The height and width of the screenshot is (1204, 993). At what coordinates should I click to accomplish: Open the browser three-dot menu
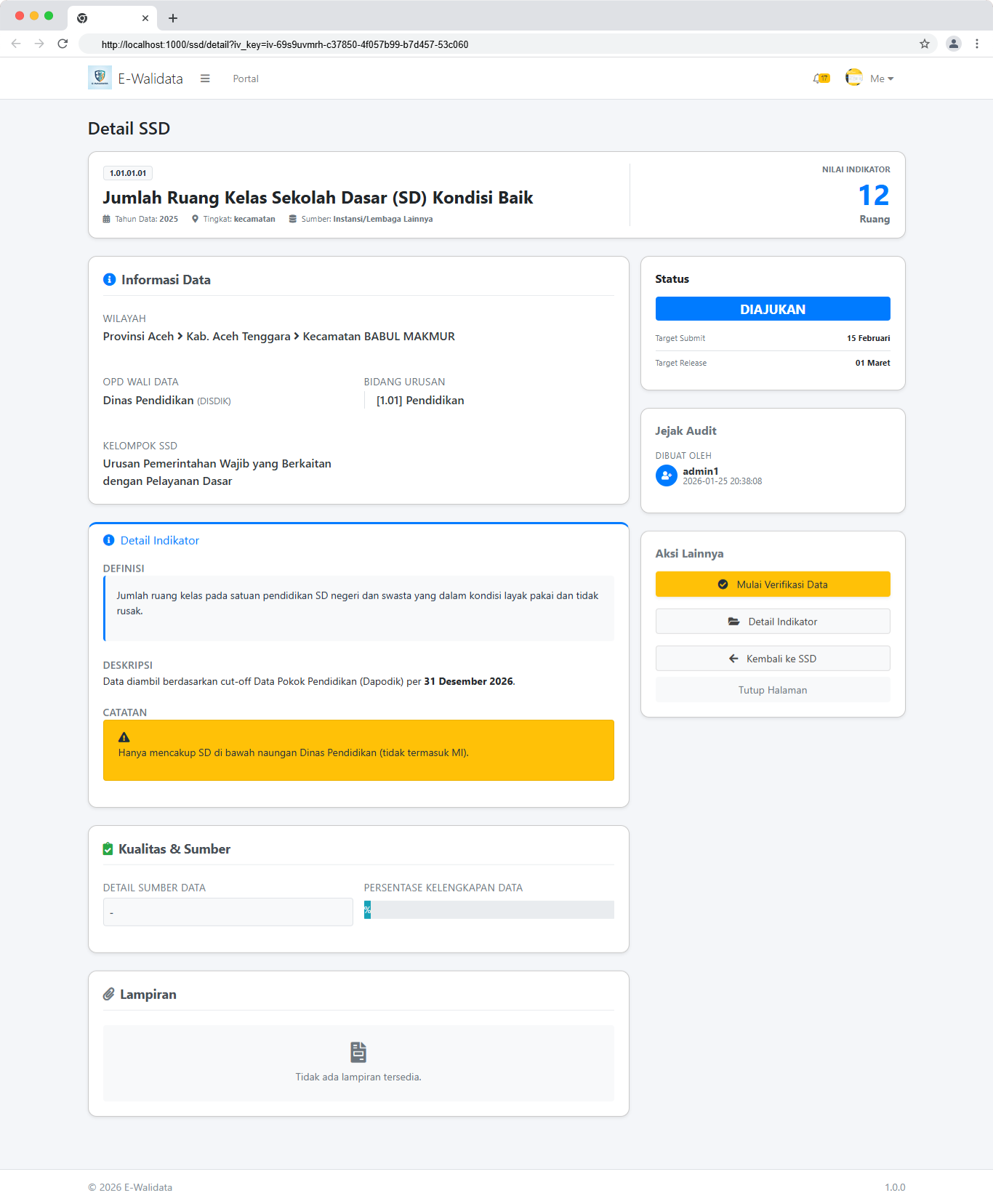click(x=976, y=44)
